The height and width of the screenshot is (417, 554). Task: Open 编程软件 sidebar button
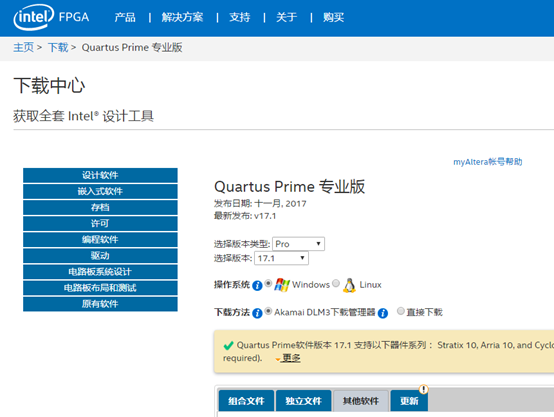(x=100, y=240)
